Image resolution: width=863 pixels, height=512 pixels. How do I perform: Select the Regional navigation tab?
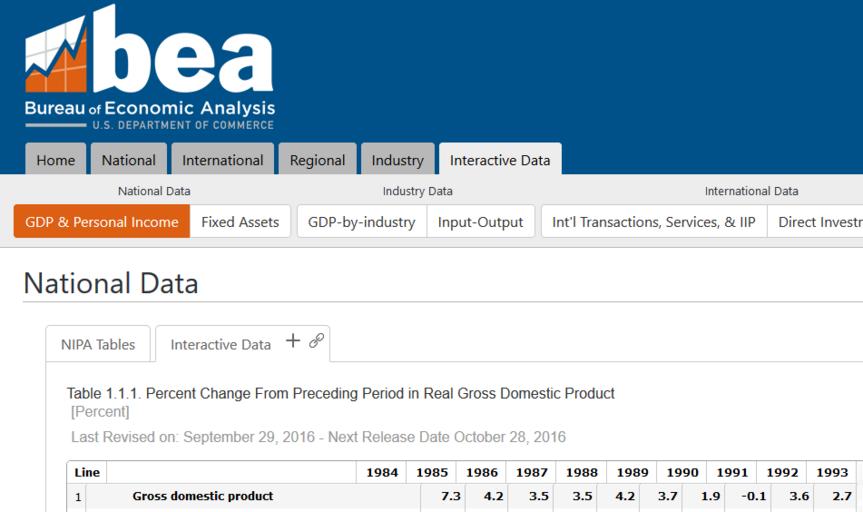(317, 160)
